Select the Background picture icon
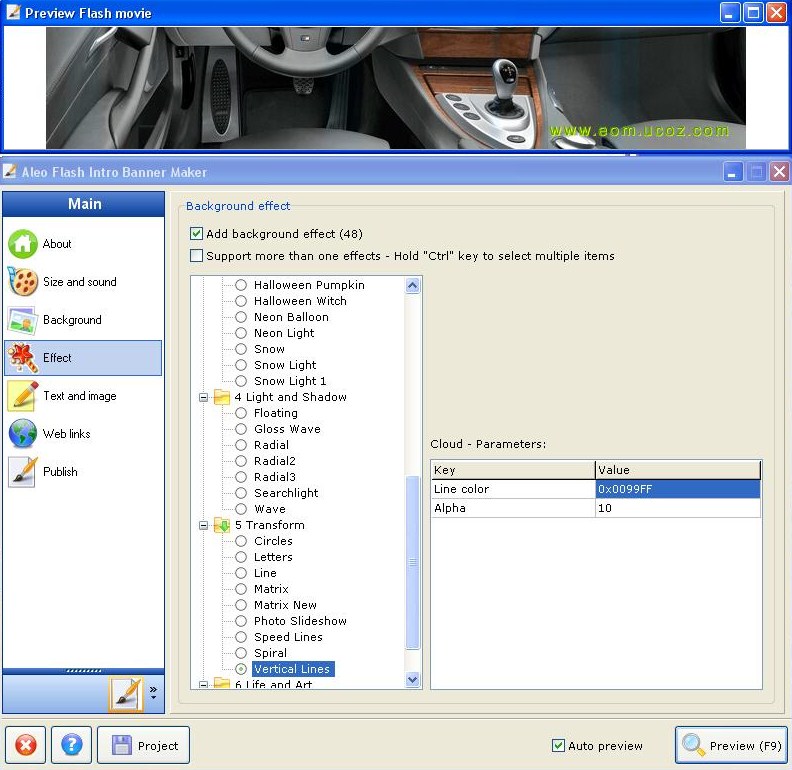This screenshot has height=770, width=792. [x=22, y=320]
